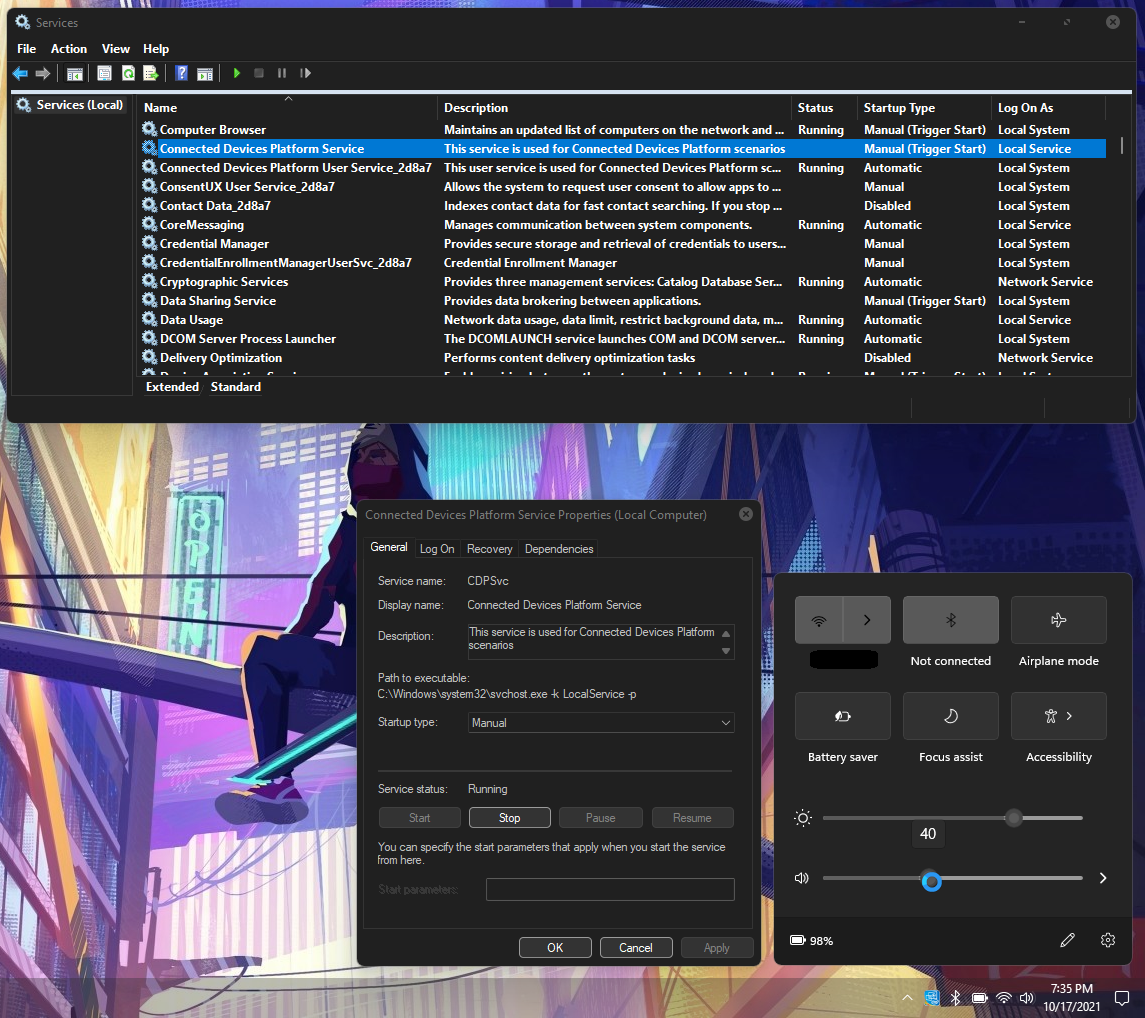The image size is (1145, 1018).
Task: Select the Services (Local) tree node
Action: tap(71, 105)
